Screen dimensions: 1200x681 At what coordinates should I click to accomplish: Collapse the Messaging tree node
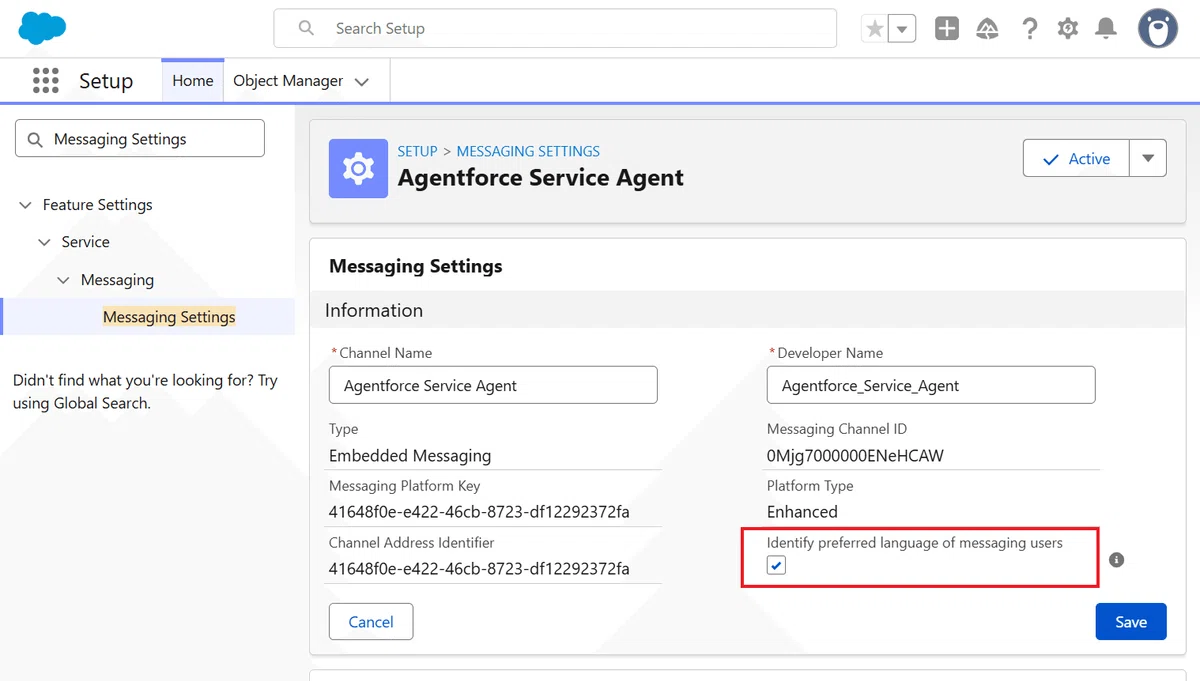pos(63,280)
